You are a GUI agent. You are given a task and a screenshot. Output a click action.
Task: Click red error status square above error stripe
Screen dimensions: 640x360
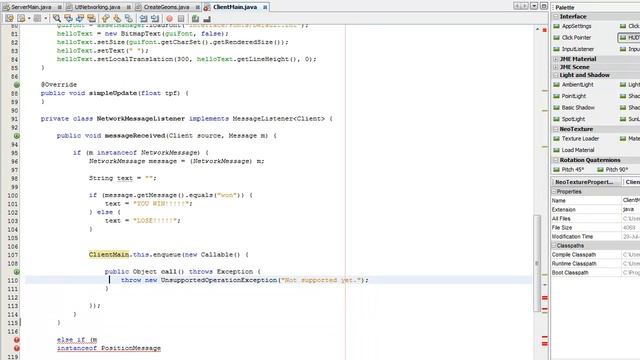pos(544,30)
